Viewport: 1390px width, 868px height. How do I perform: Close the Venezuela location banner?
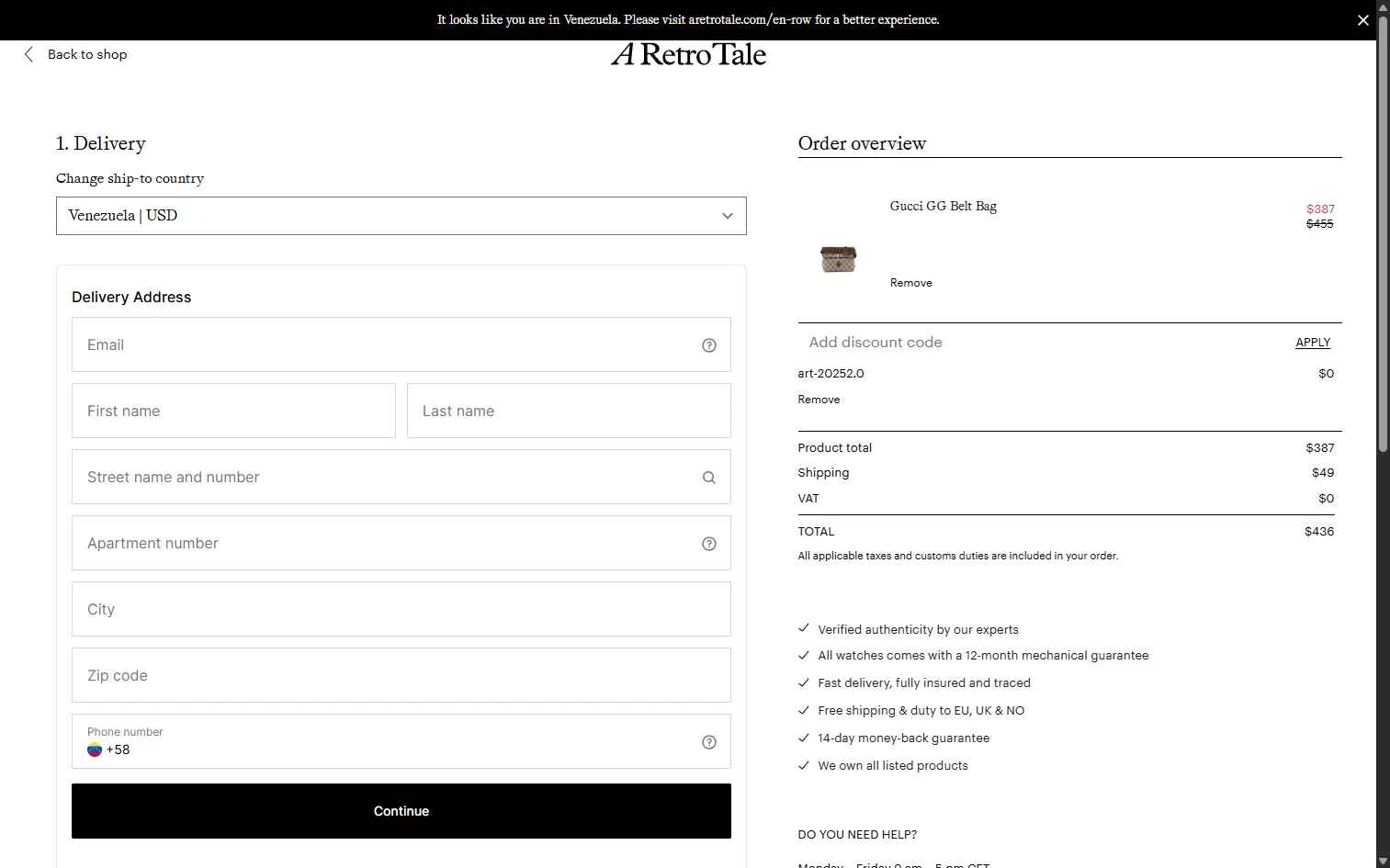click(1362, 20)
